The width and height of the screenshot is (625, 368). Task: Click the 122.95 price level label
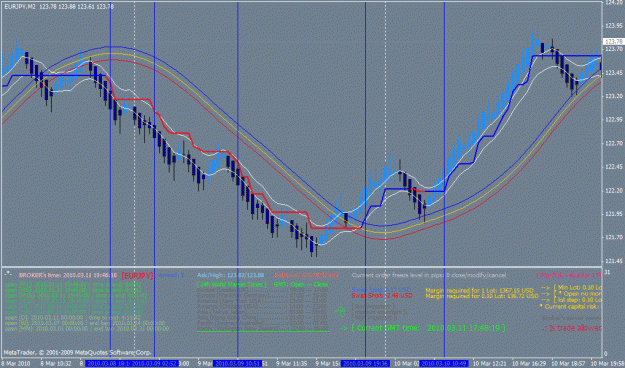click(614, 120)
